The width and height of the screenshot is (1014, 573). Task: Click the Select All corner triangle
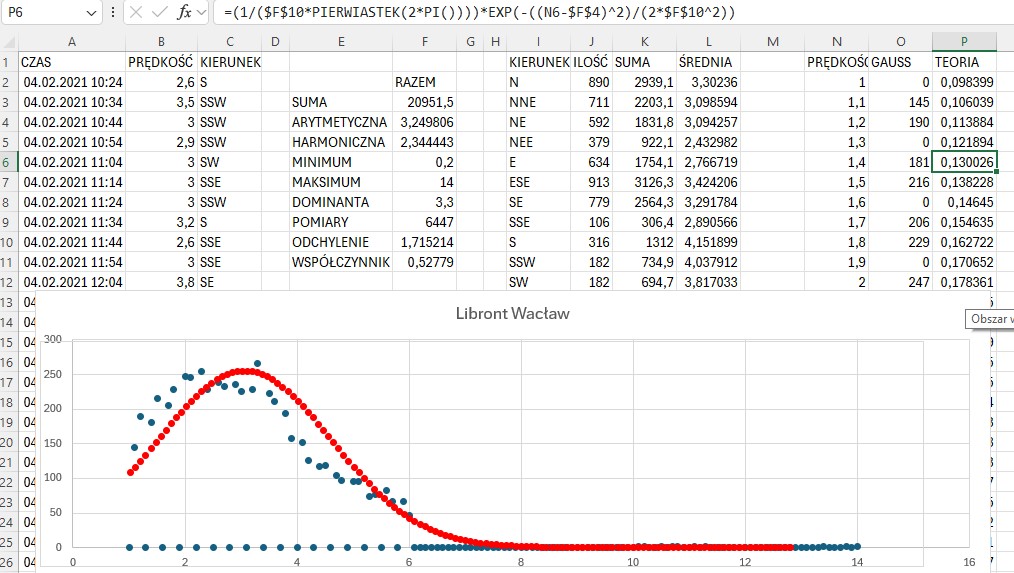pyautogui.click(x=9, y=42)
